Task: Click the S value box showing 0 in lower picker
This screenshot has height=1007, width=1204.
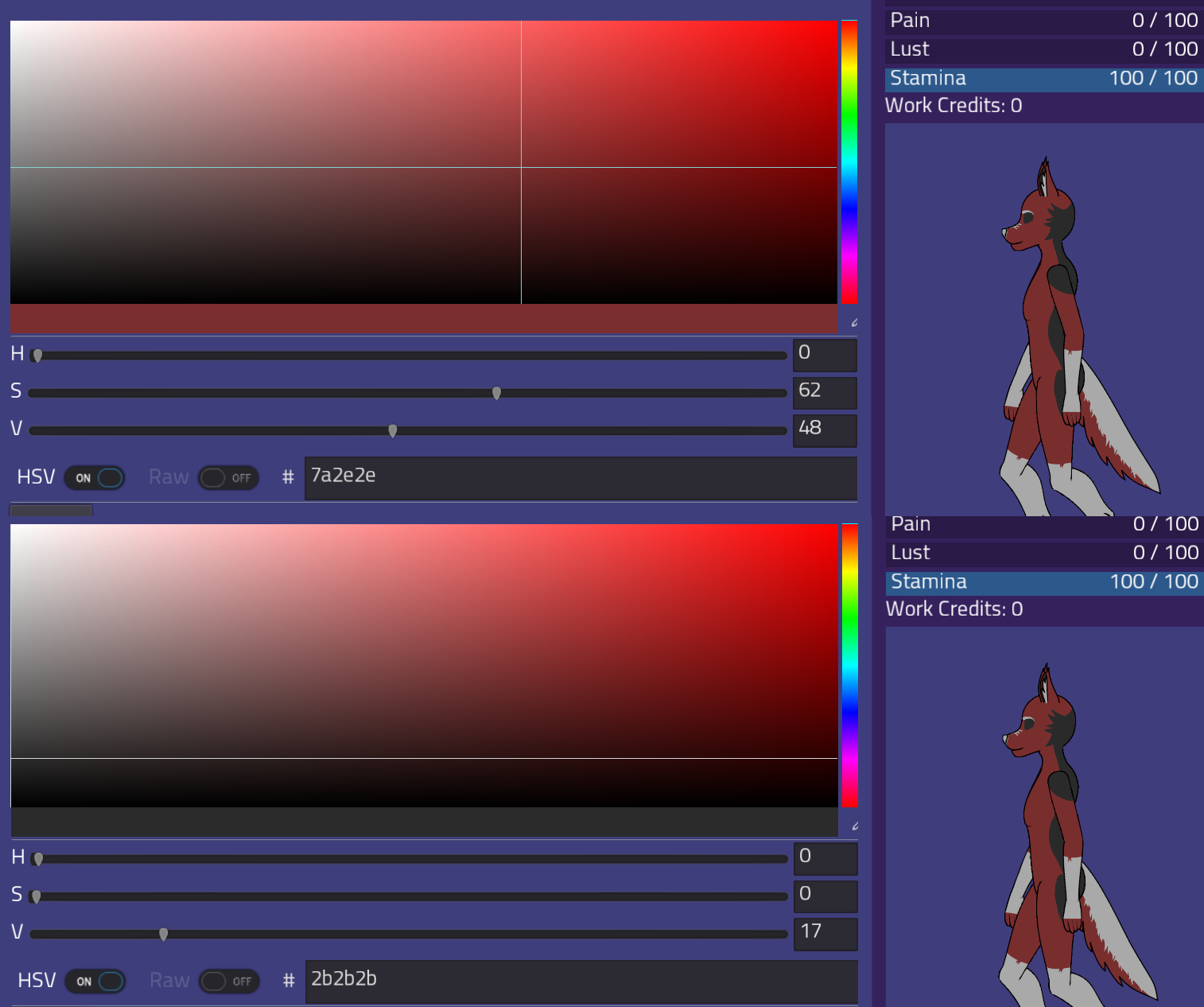Action: click(x=825, y=896)
